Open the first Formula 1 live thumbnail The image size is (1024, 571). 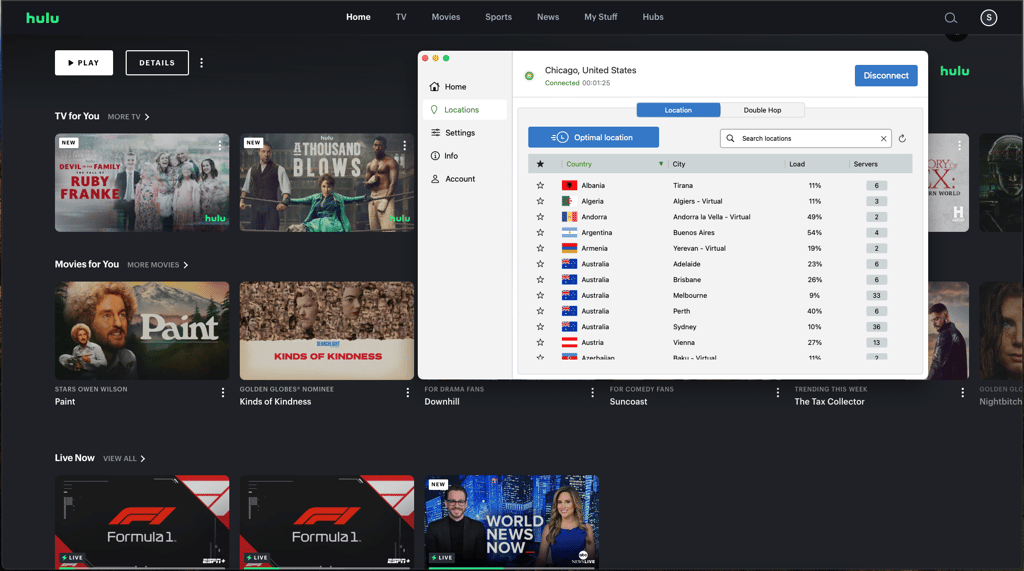pyautogui.click(x=142, y=521)
